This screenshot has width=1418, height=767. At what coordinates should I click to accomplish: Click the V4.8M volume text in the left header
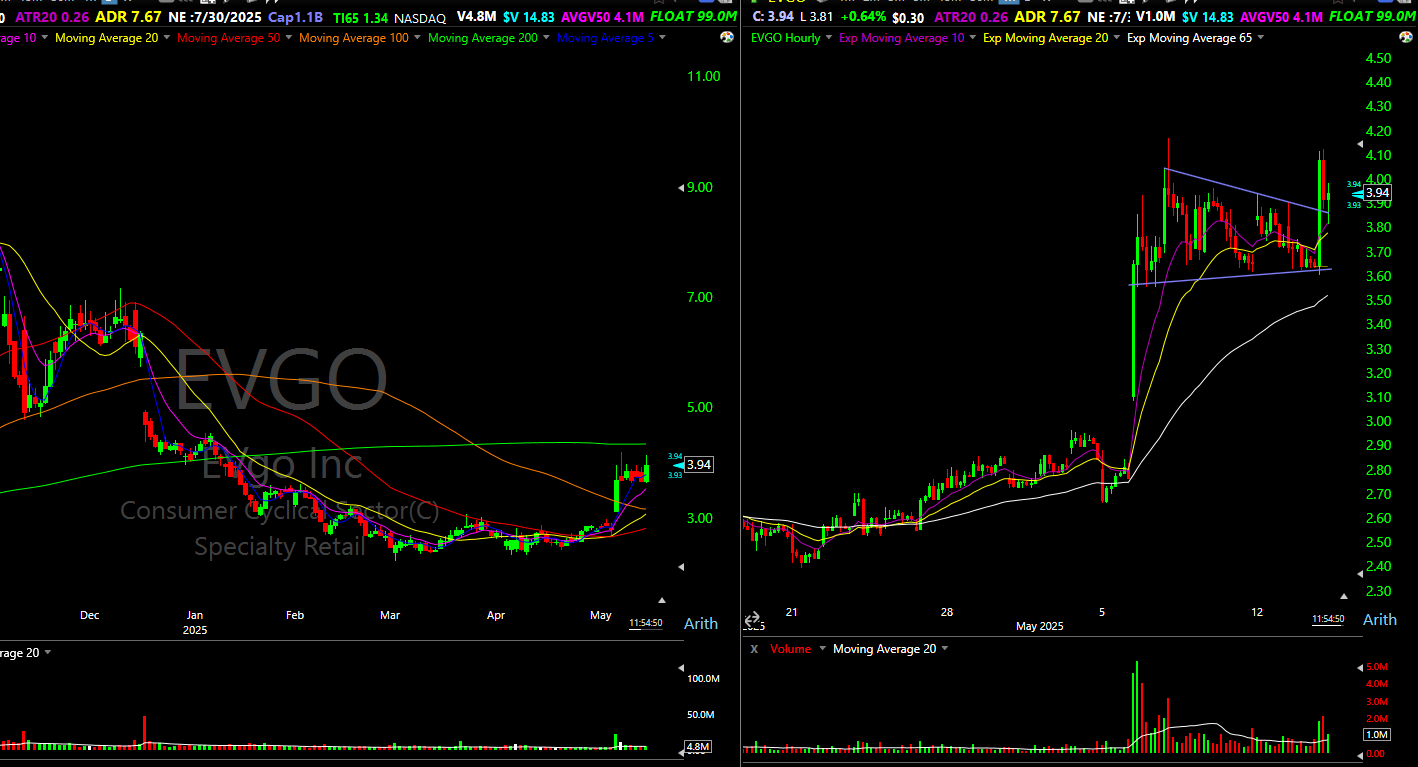pyautogui.click(x=478, y=17)
